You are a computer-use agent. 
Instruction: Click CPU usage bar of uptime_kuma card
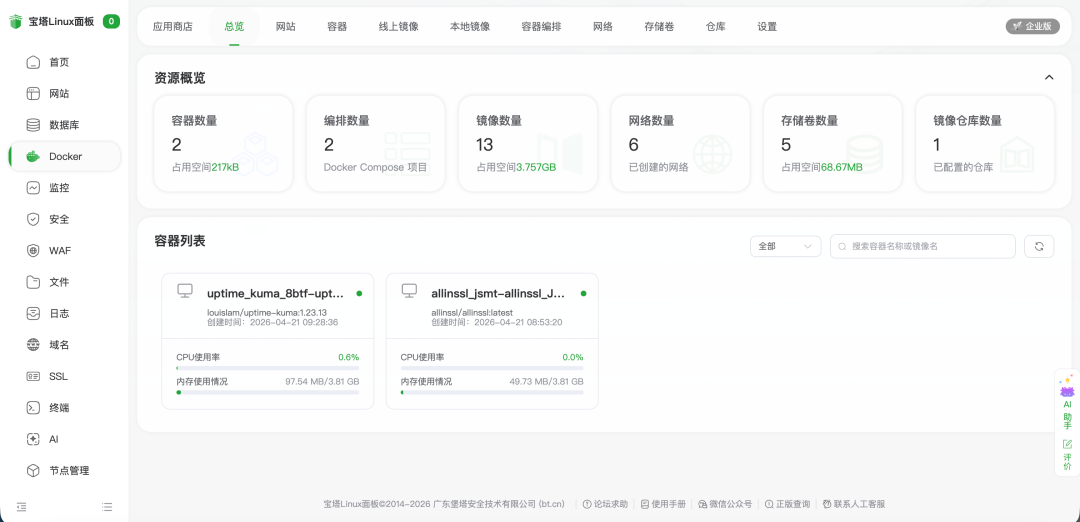click(268, 368)
